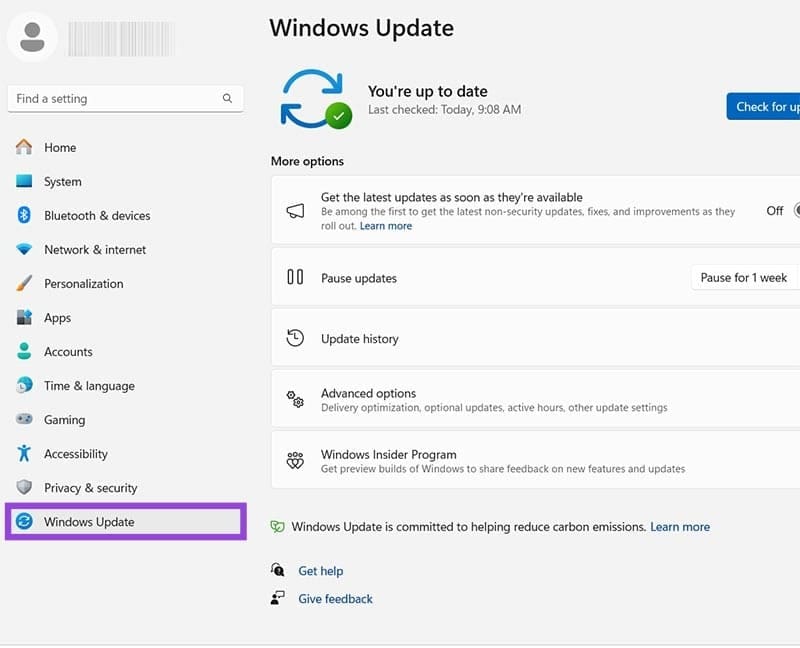Click the Time & language globe icon
The image size is (800, 648).
(23, 385)
